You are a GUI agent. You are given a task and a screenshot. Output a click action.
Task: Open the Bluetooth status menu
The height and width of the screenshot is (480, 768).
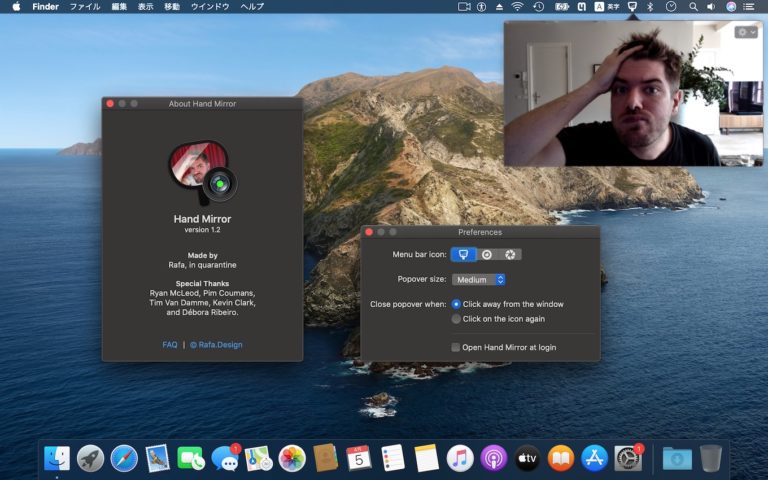pos(650,6)
